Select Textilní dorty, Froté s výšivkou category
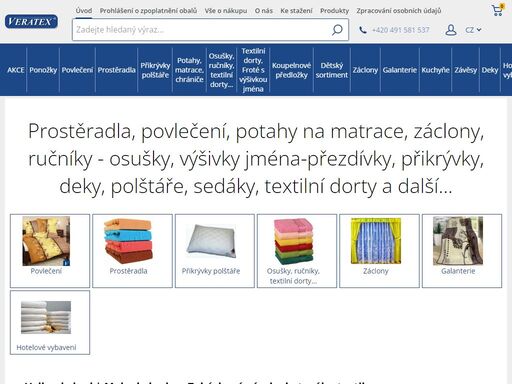The width and height of the screenshot is (512, 384). coord(253,70)
